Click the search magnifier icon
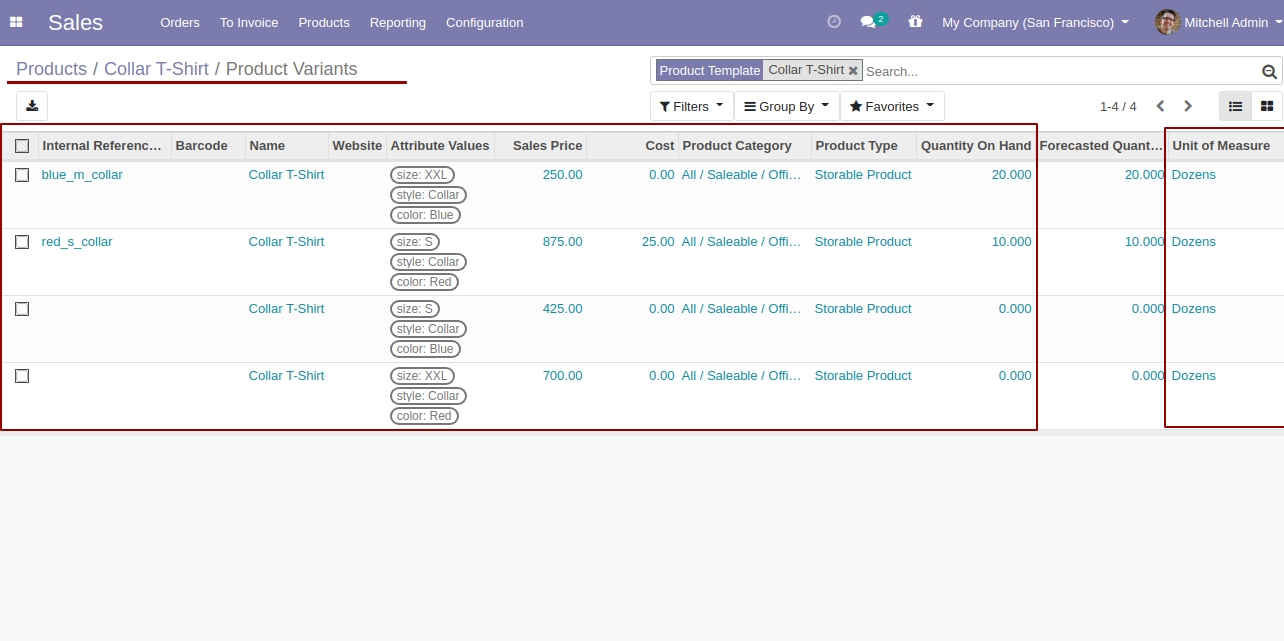1284x641 pixels. point(1269,71)
